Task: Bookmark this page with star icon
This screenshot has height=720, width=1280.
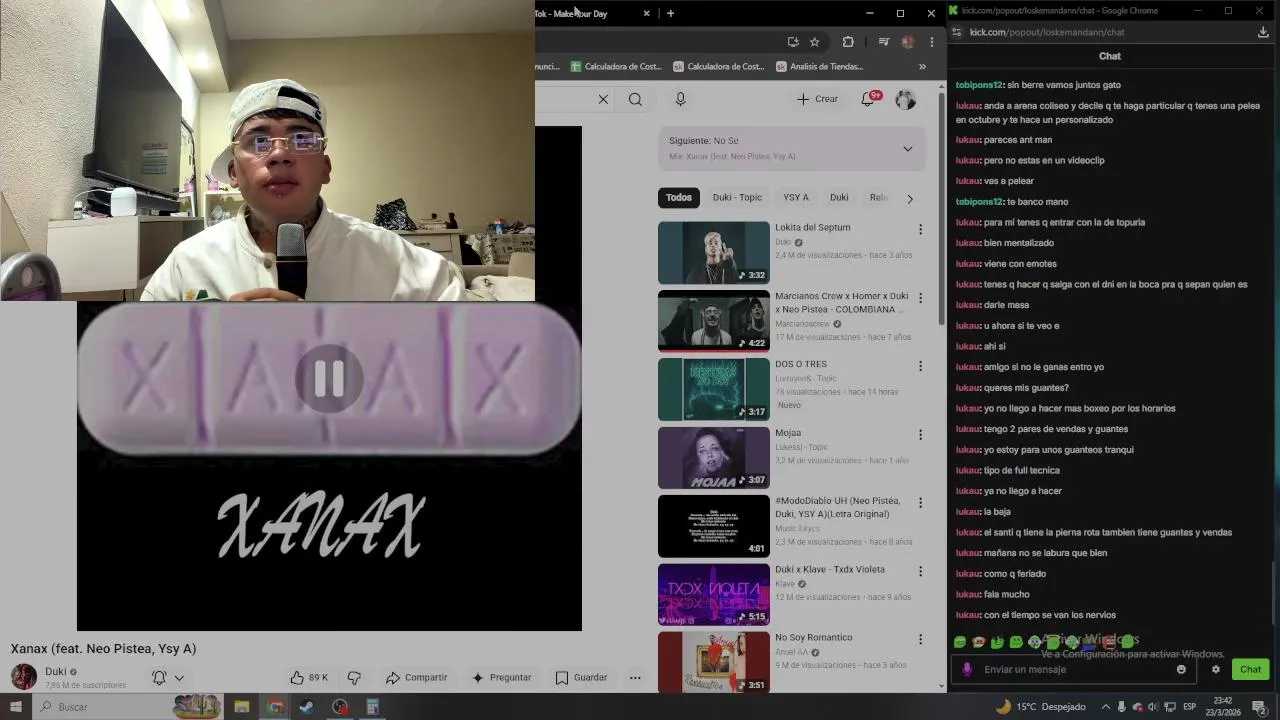Action: [815, 42]
